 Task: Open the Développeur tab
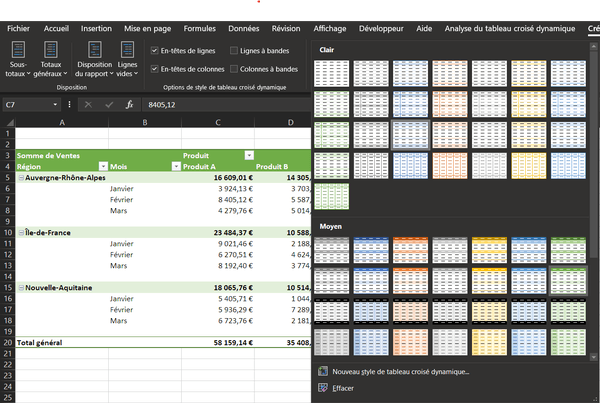381,29
